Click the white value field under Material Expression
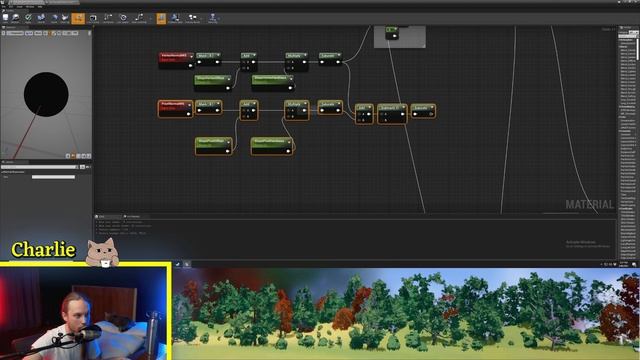The image size is (640, 360). tap(53, 177)
